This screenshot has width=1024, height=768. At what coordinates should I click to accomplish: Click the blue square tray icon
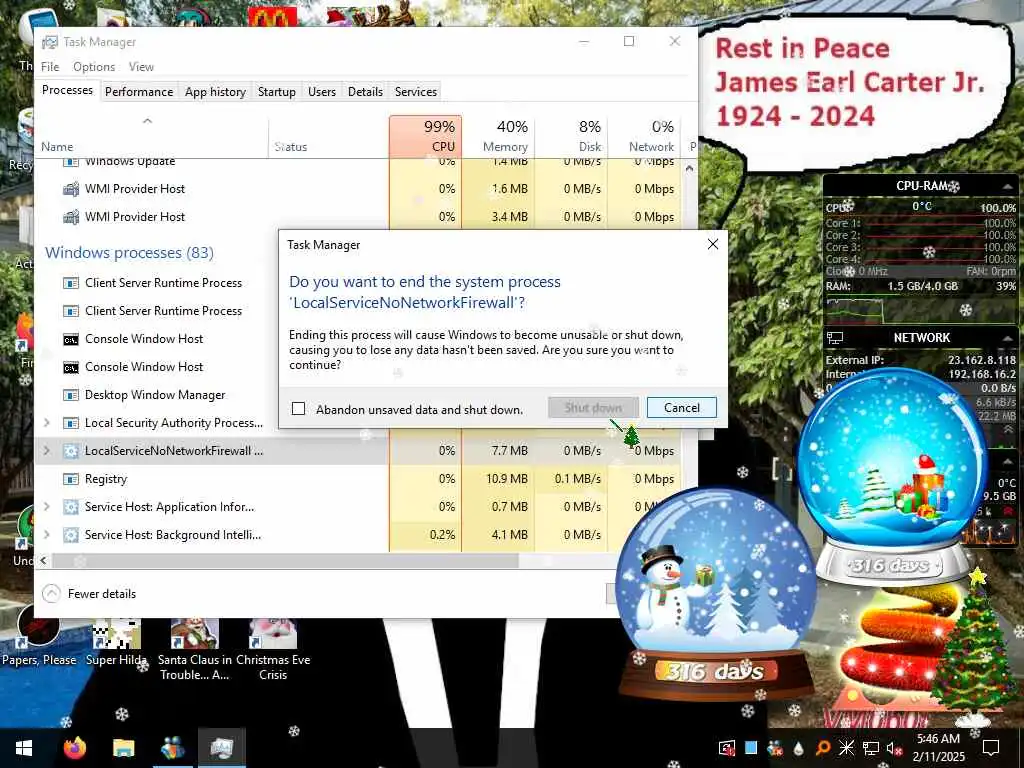pyautogui.click(x=751, y=748)
